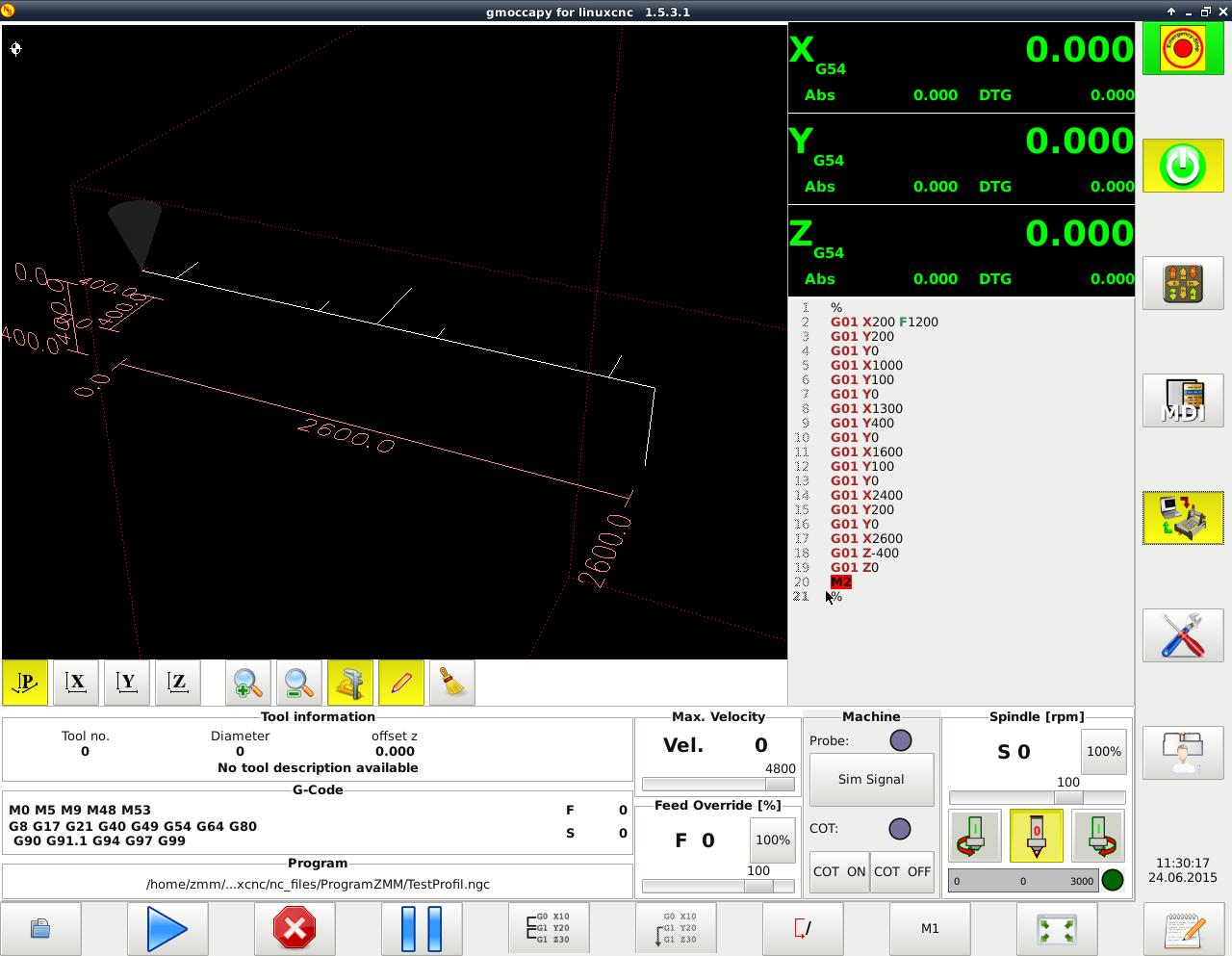The height and width of the screenshot is (956, 1232).
Task: Set preview to Y view
Action: click(x=127, y=683)
